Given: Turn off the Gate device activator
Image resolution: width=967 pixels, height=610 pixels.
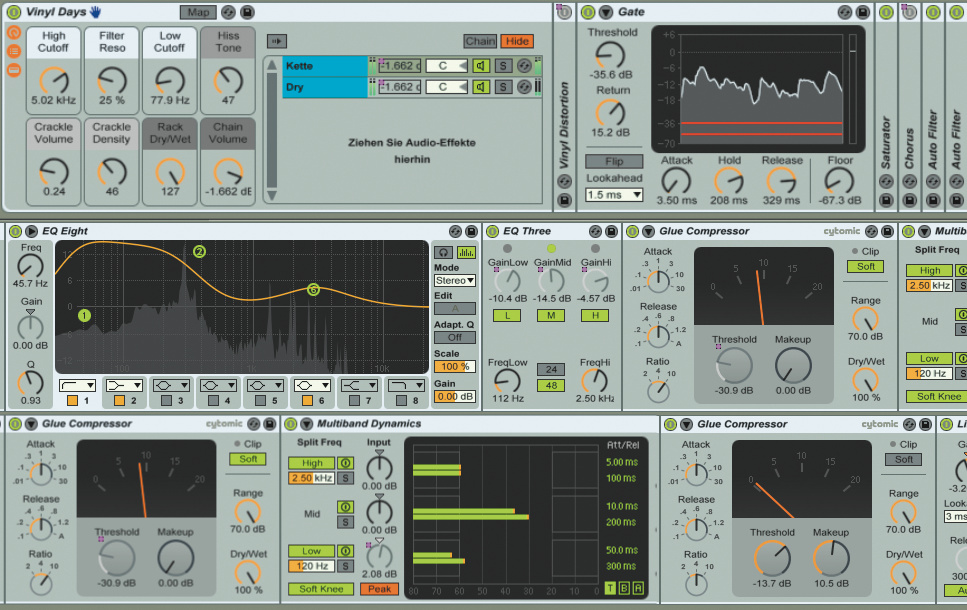Looking at the screenshot, I should click(587, 12).
